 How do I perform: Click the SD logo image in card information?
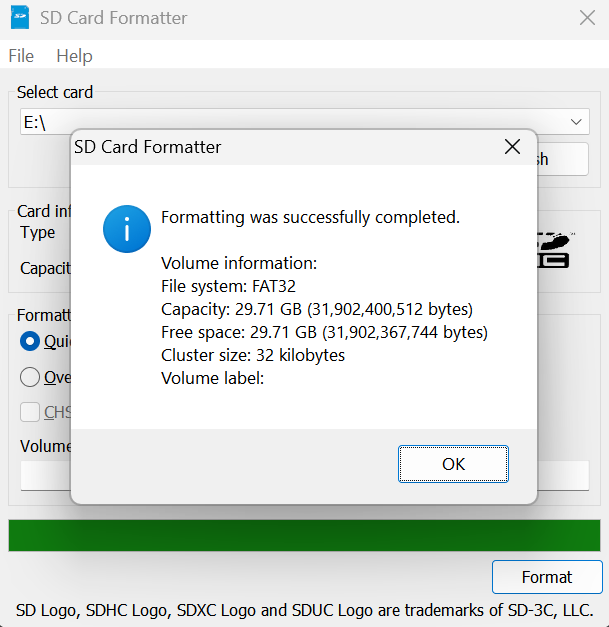554,250
